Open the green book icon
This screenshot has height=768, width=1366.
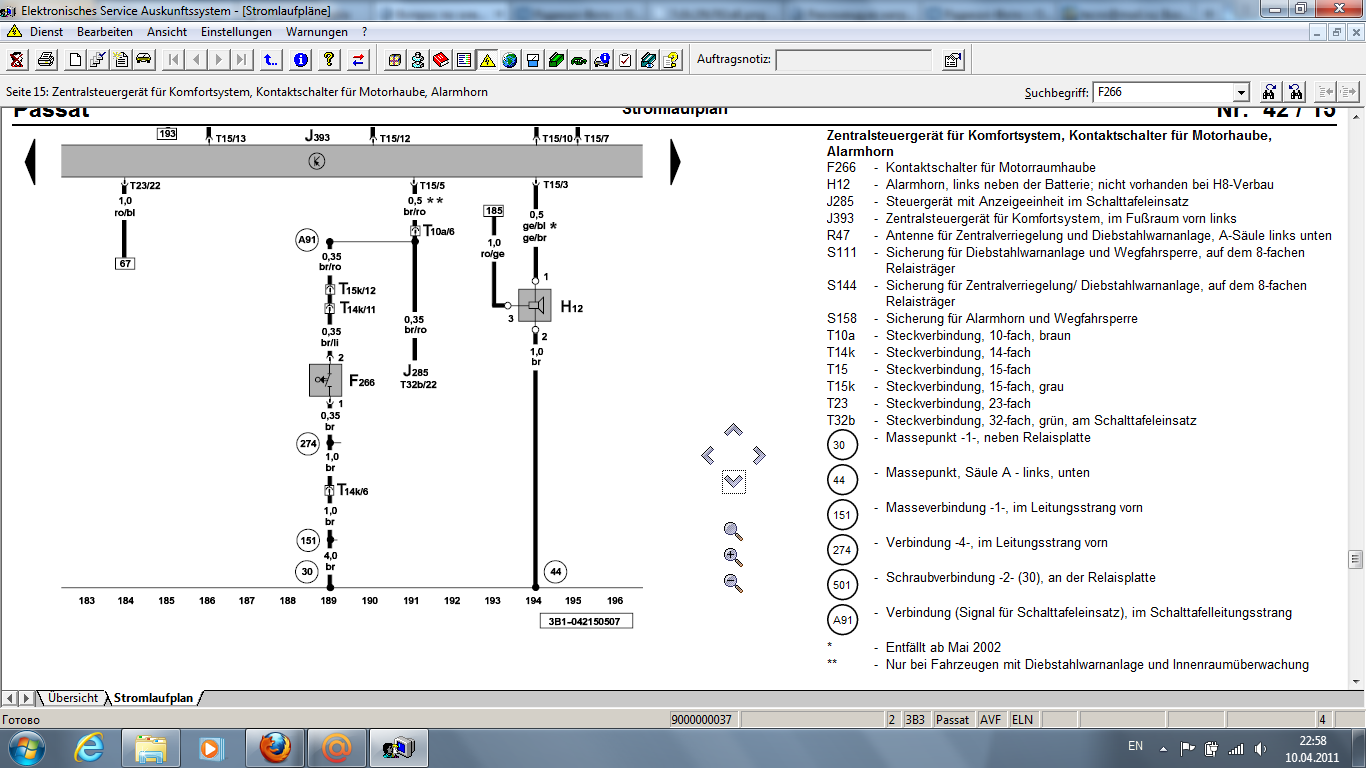click(556, 60)
